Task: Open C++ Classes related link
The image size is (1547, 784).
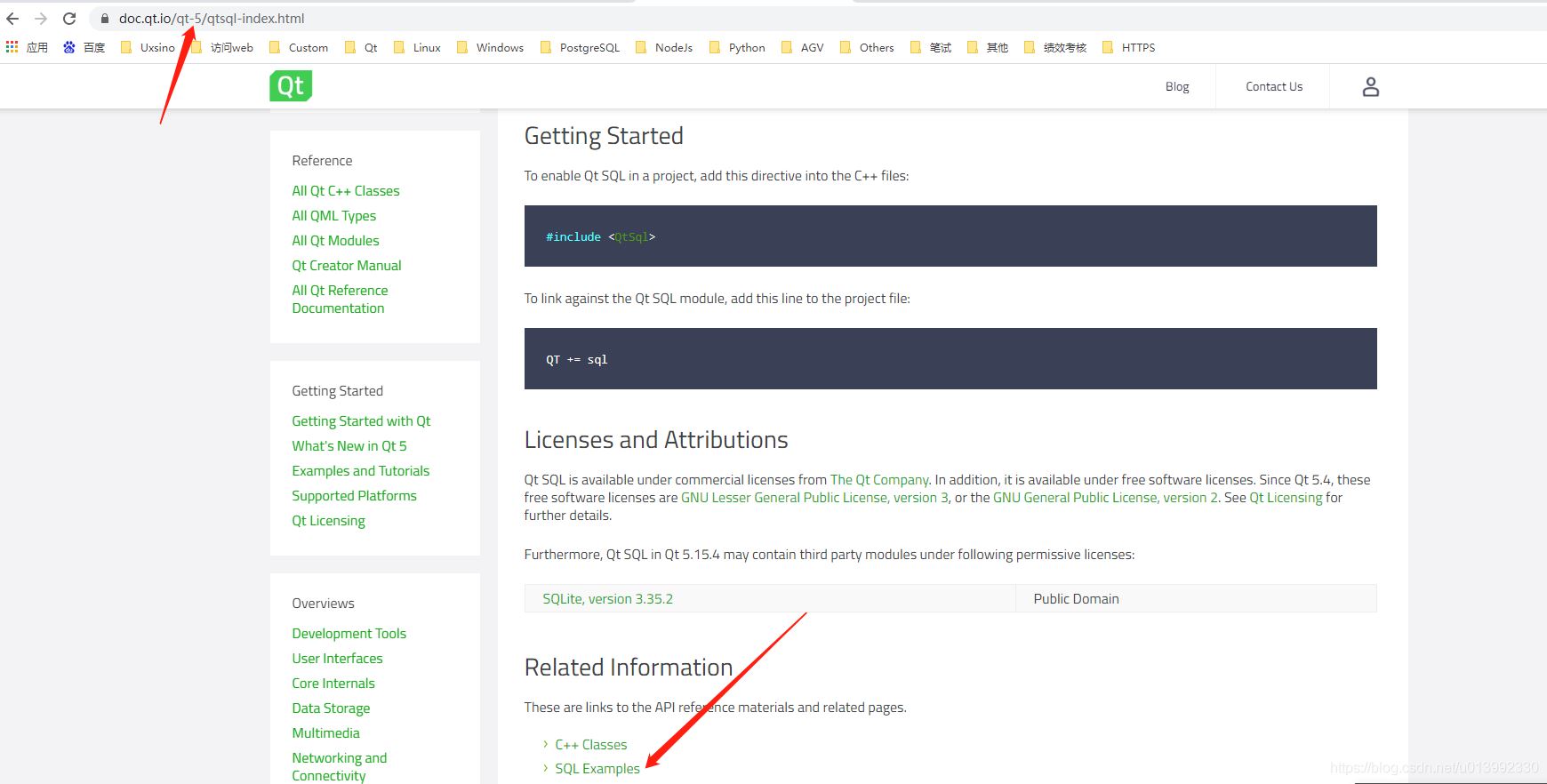Action: 591,744
